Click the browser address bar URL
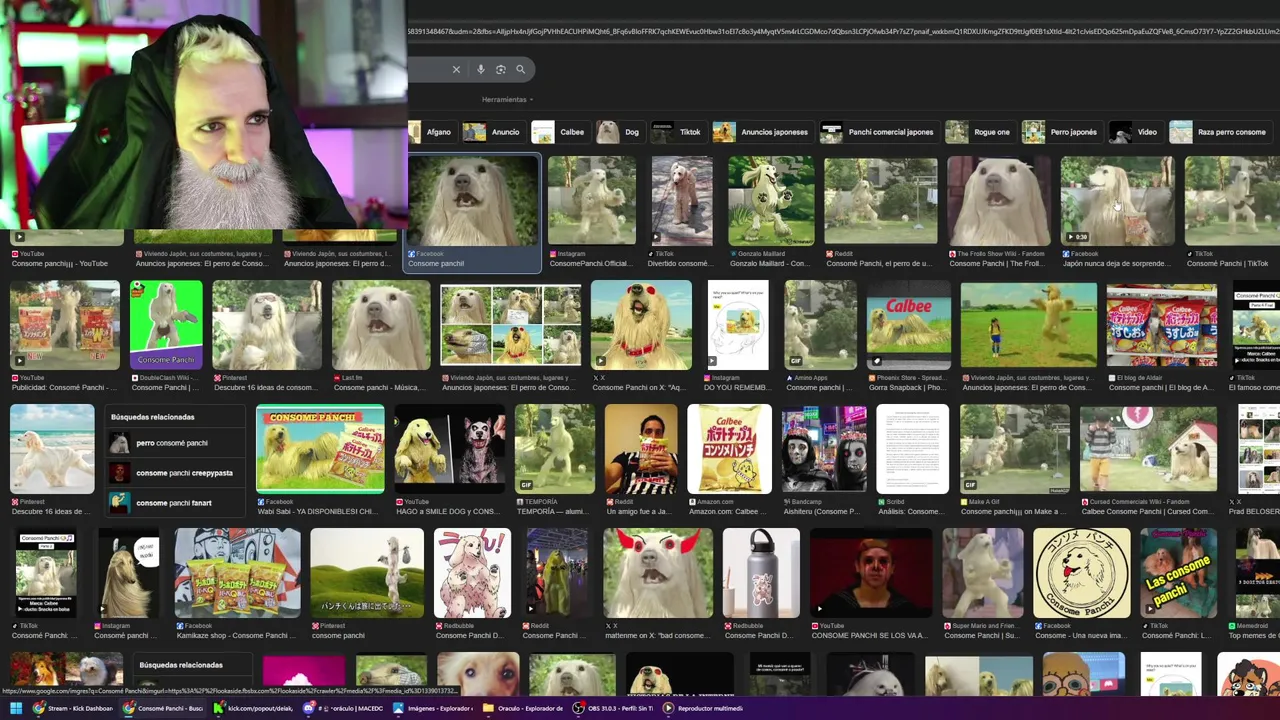 [843, 32]
